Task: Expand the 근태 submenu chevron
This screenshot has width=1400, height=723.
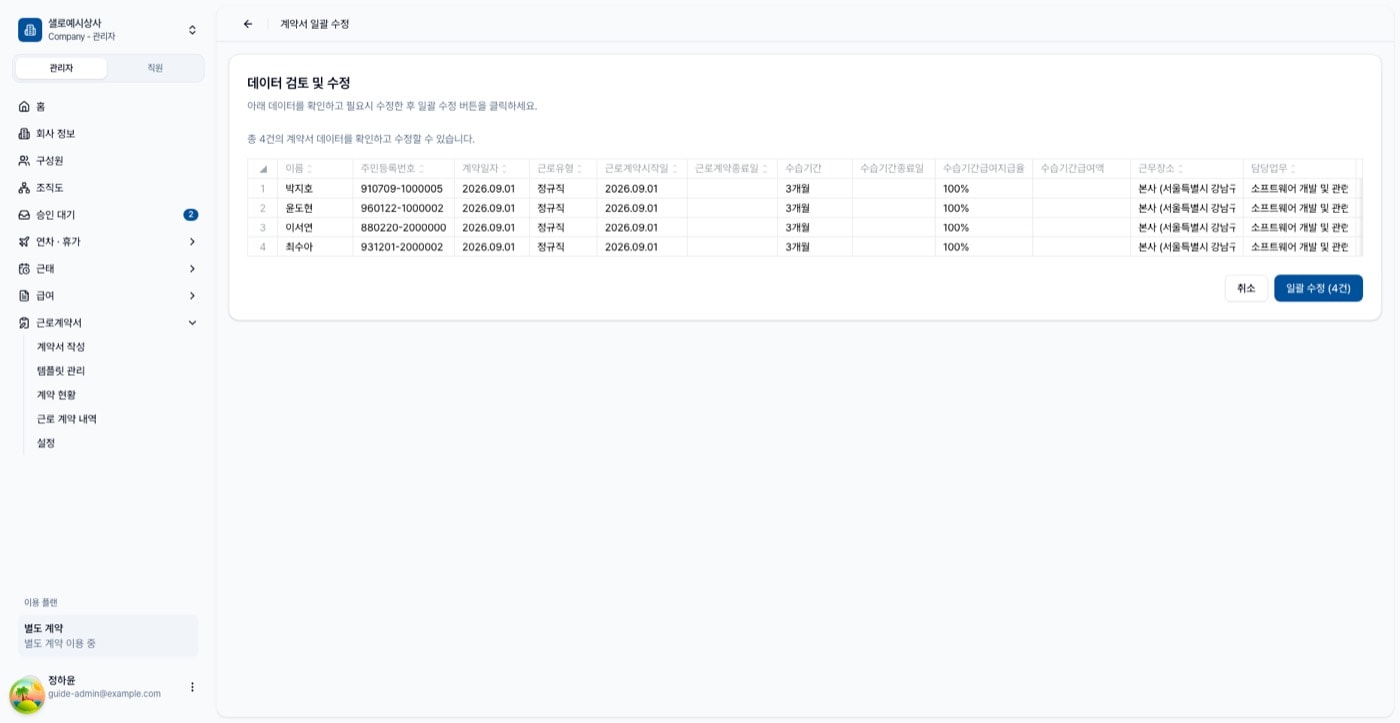Action: 192,268
